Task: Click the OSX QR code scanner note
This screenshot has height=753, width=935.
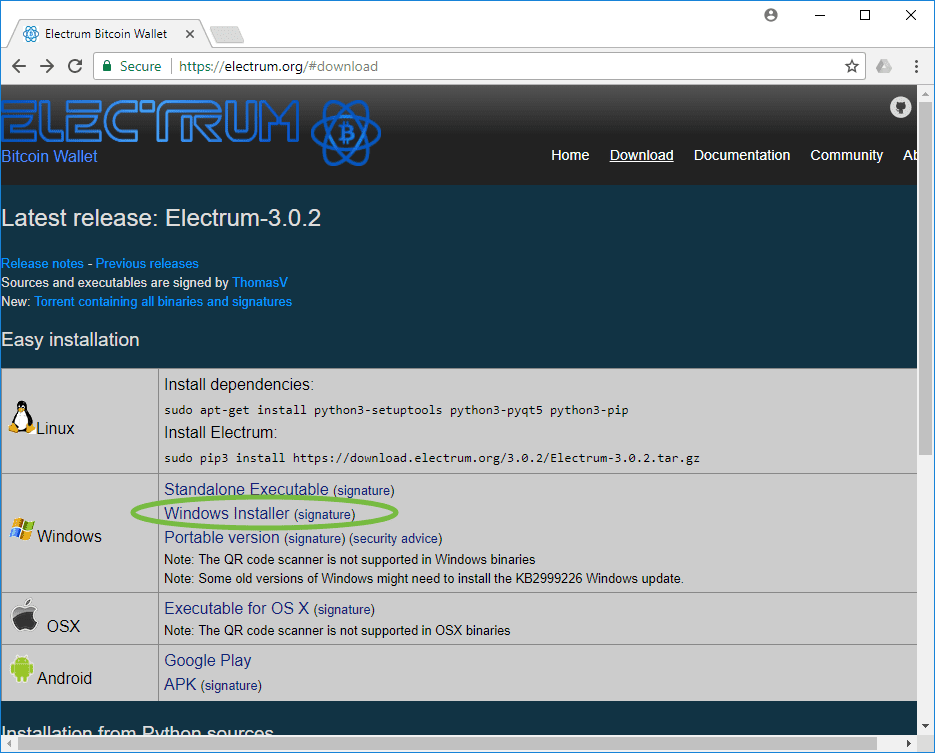Action: (337, 630)
